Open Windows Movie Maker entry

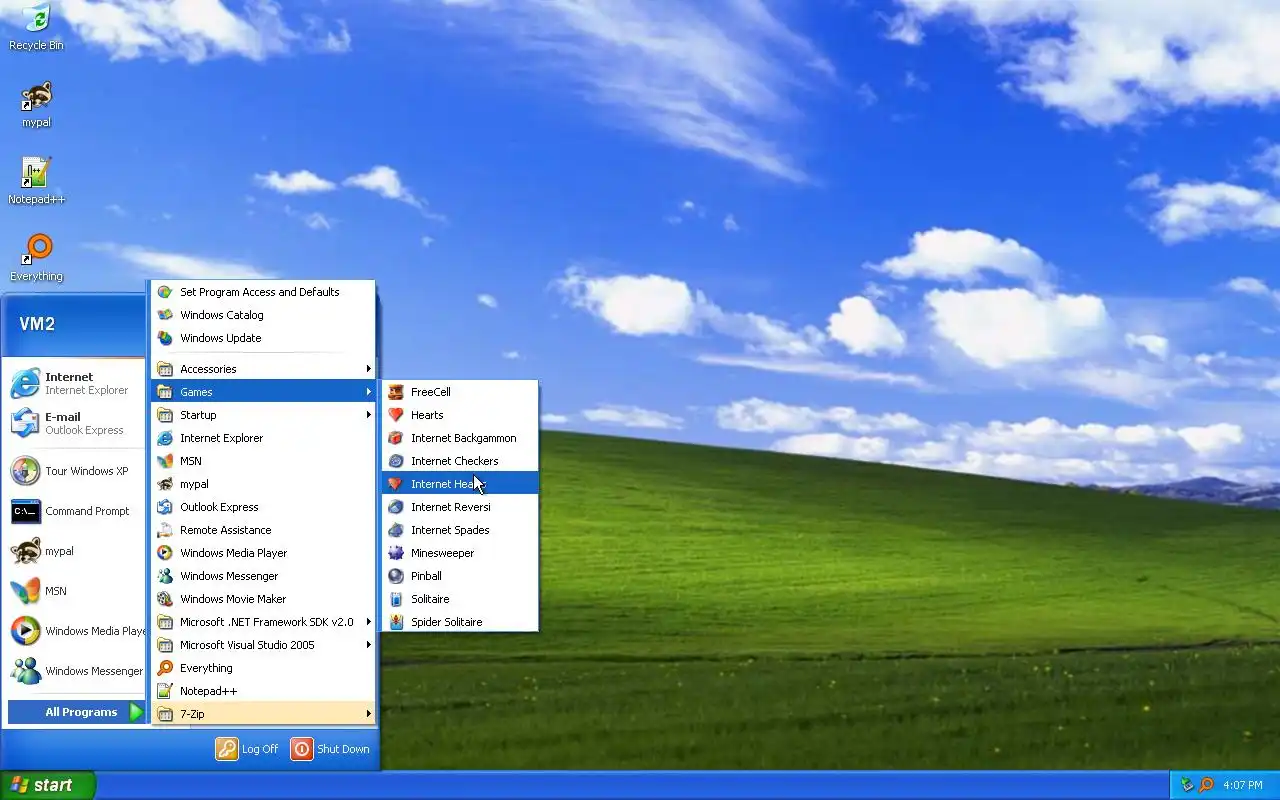[264, 599]
